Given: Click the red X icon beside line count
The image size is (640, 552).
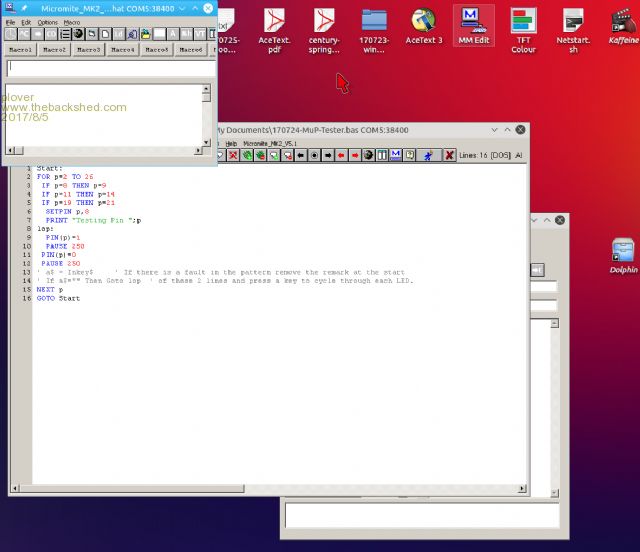Looking at the screenshot, I should pos(449,155).
